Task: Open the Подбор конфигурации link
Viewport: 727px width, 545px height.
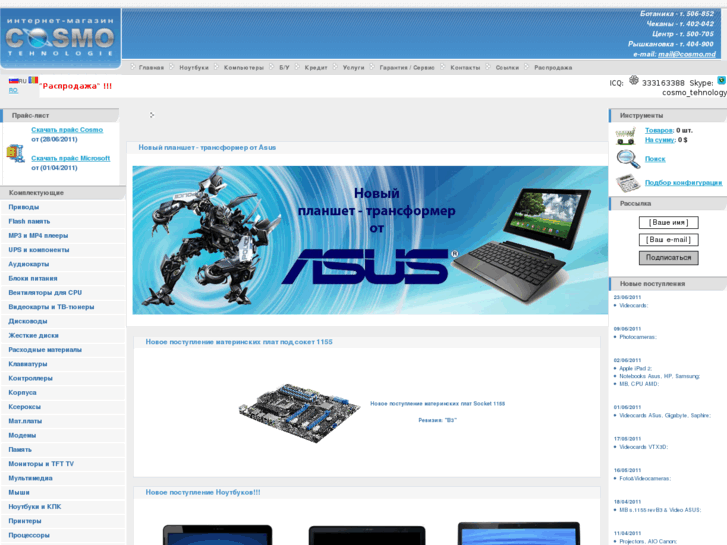Action: [683, 183]
